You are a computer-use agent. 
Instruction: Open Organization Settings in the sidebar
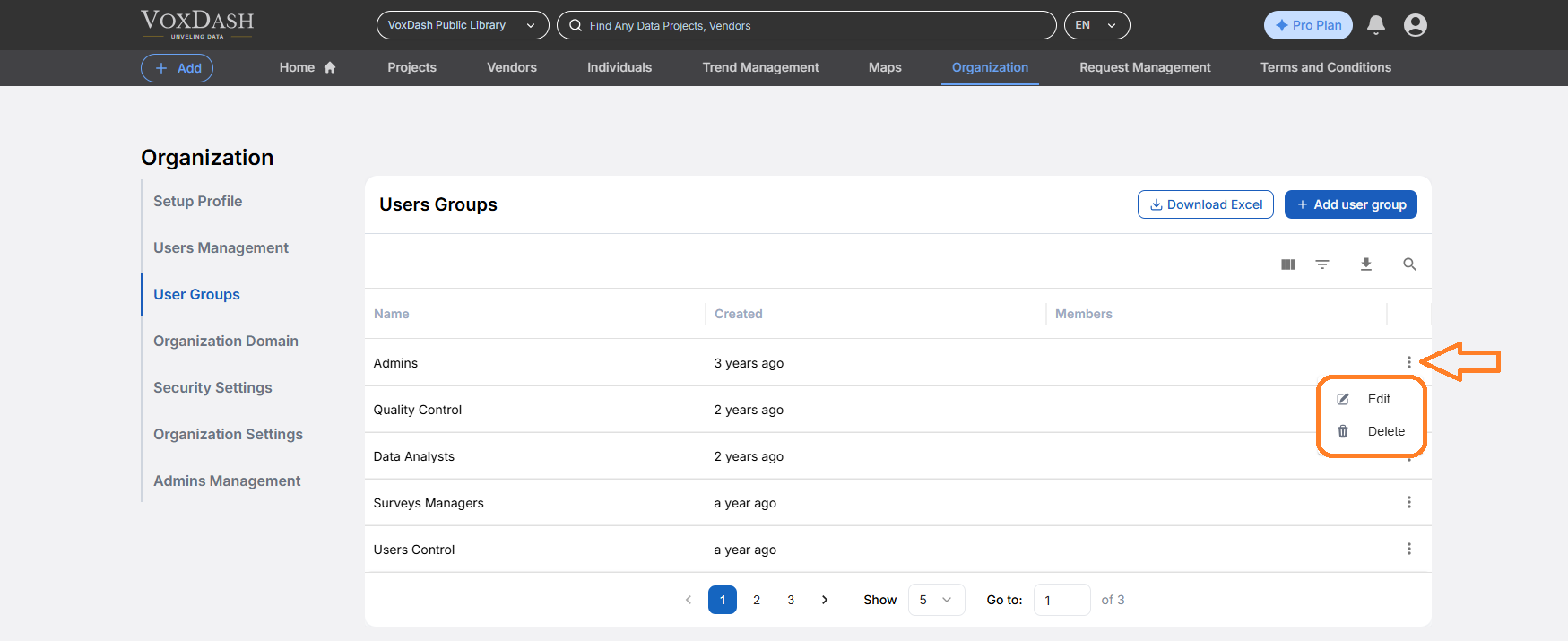point(228,434)
